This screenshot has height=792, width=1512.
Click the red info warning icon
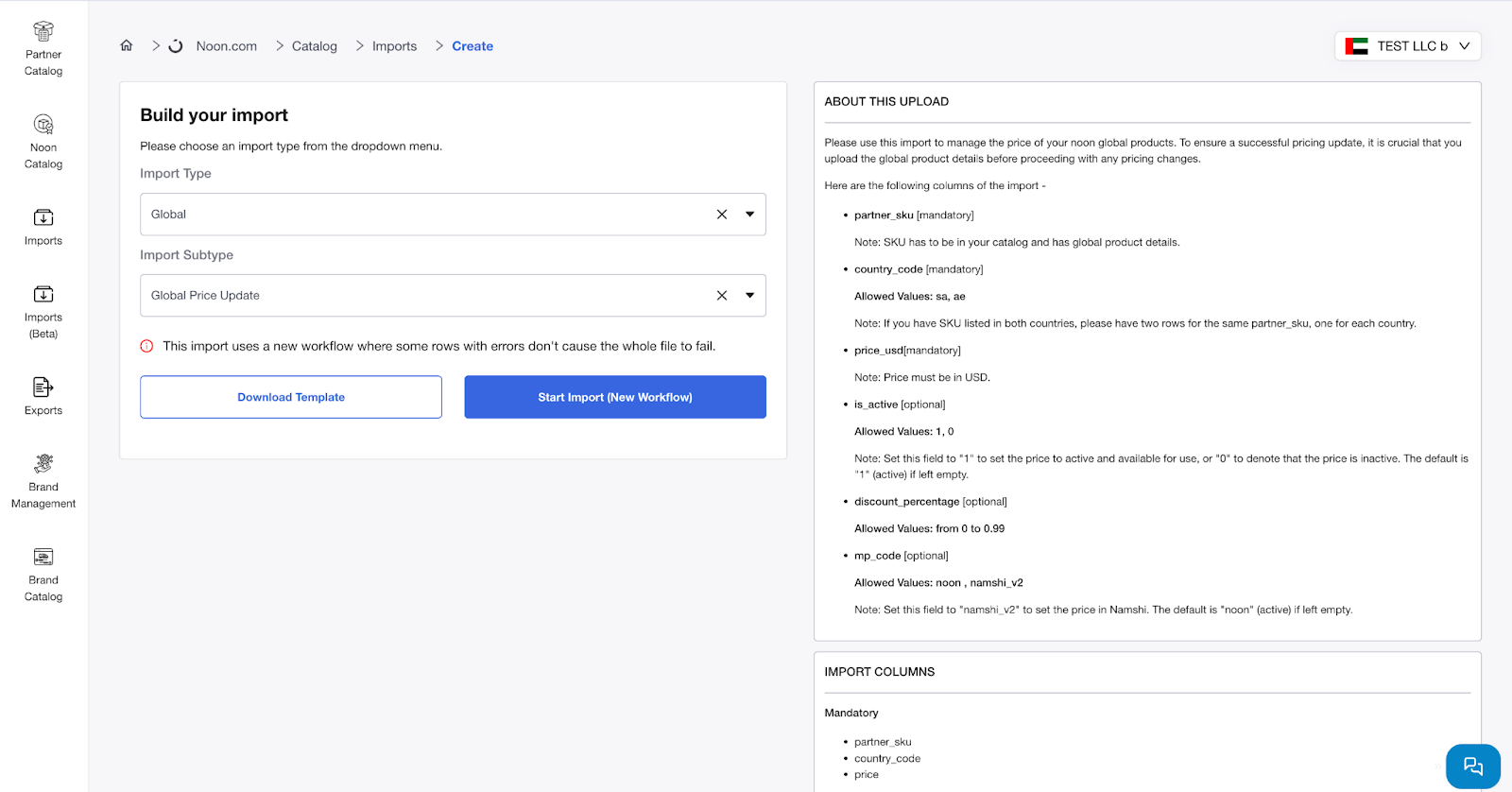click(x=146, y=346)
